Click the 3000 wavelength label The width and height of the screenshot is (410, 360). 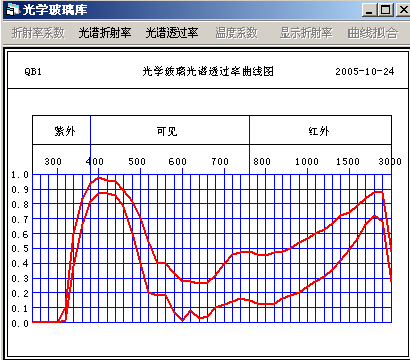390,162
